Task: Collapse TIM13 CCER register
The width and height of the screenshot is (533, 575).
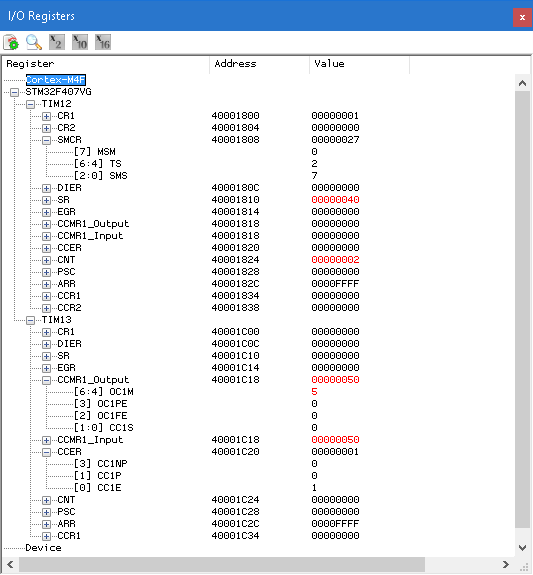Action: (x=46, y=452)
